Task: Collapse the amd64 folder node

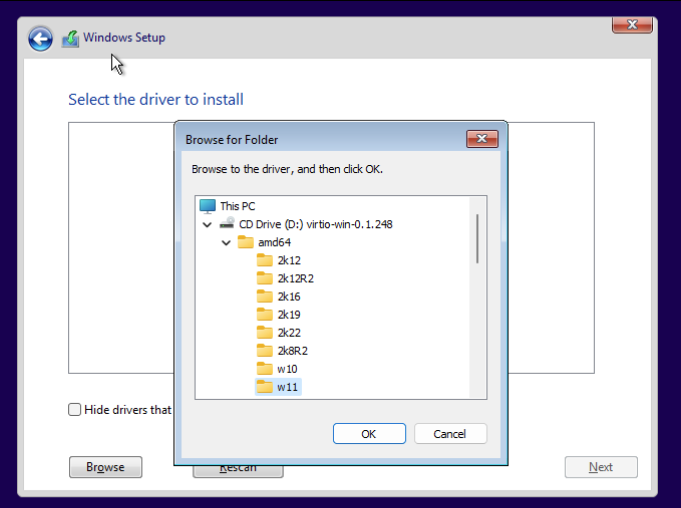Action: point(226,243)
